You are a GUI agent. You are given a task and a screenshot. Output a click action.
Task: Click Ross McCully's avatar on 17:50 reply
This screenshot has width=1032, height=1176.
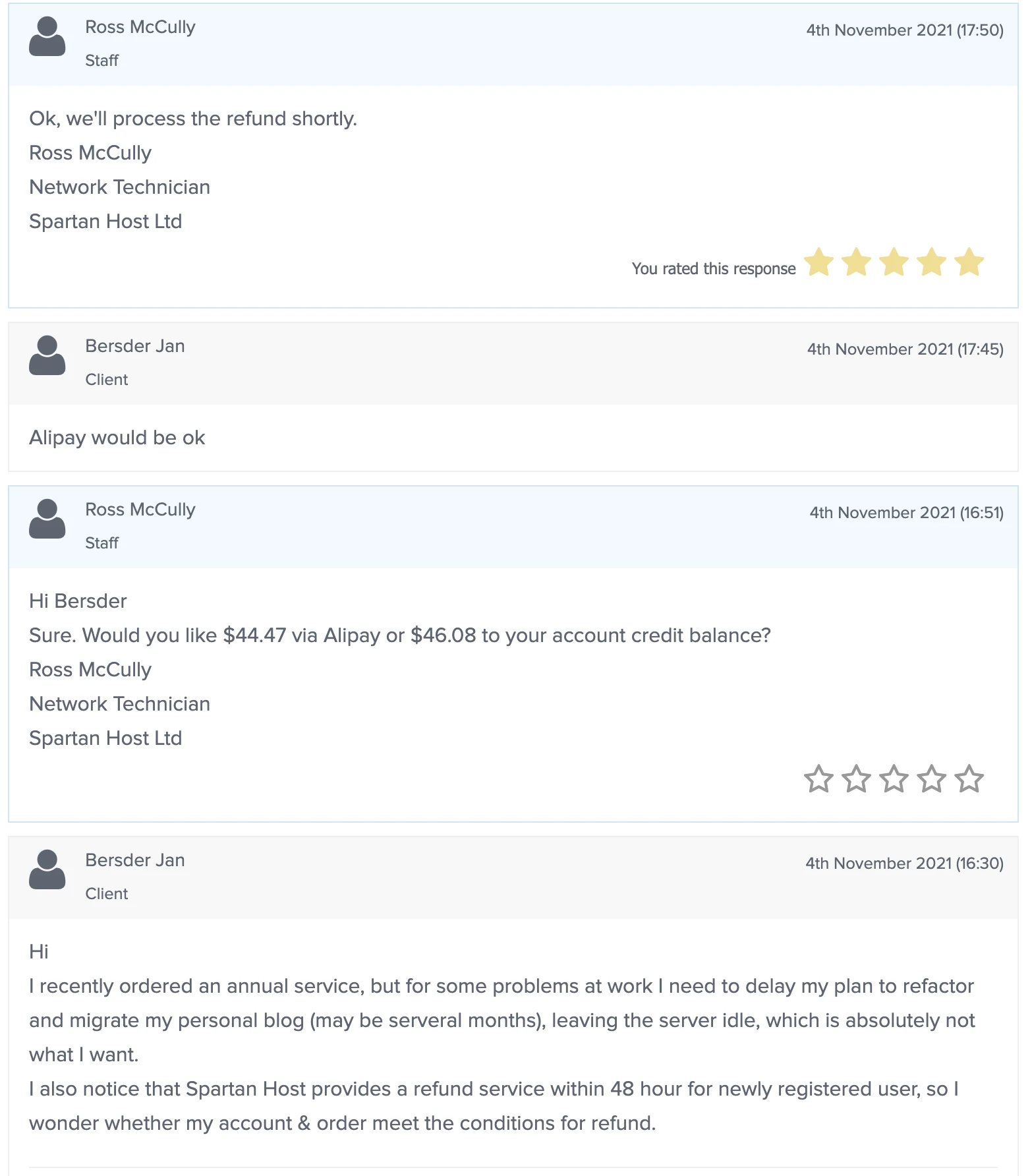47,37
